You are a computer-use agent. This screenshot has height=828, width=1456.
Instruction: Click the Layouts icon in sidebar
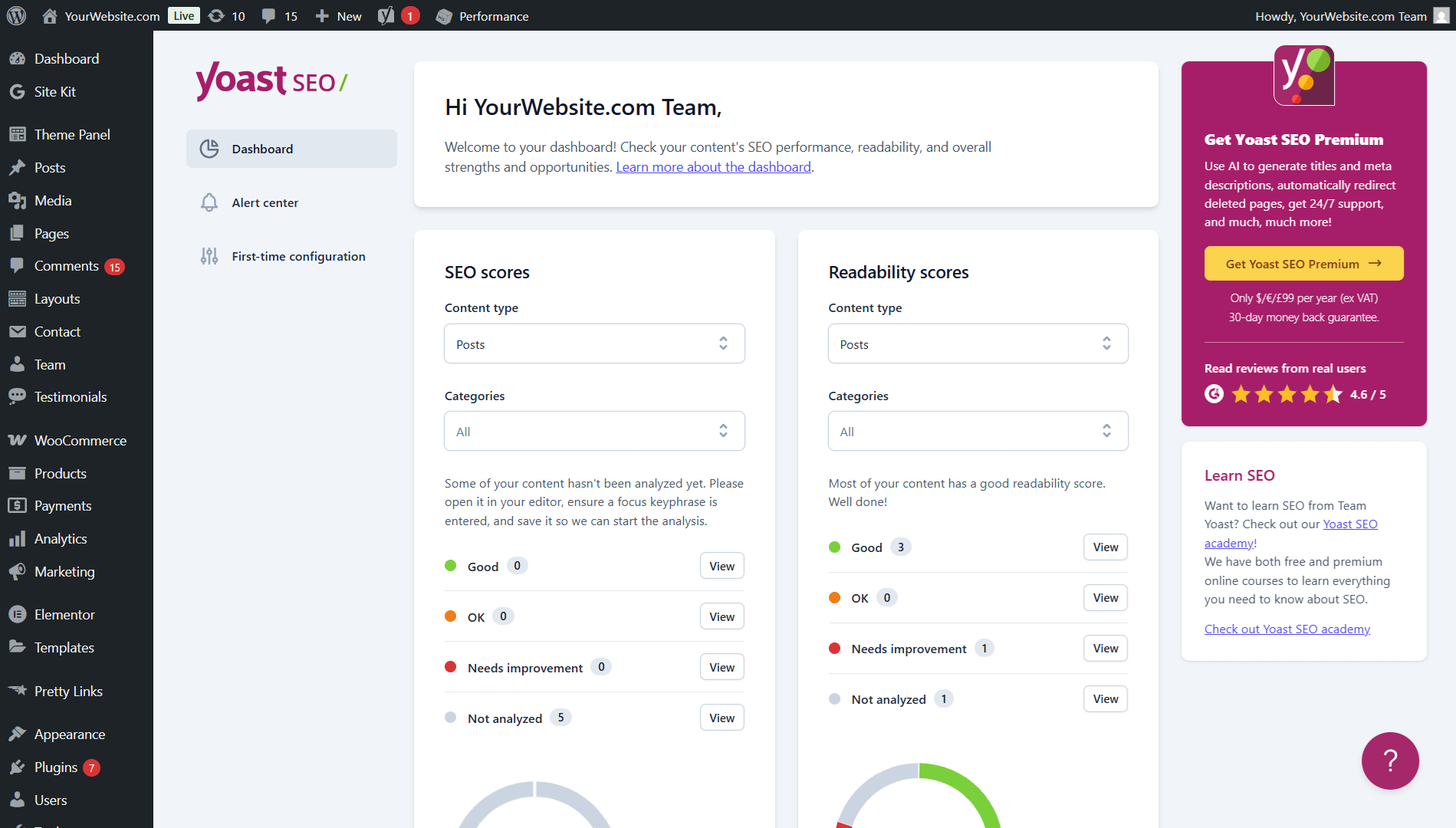(x=17, y=299)
